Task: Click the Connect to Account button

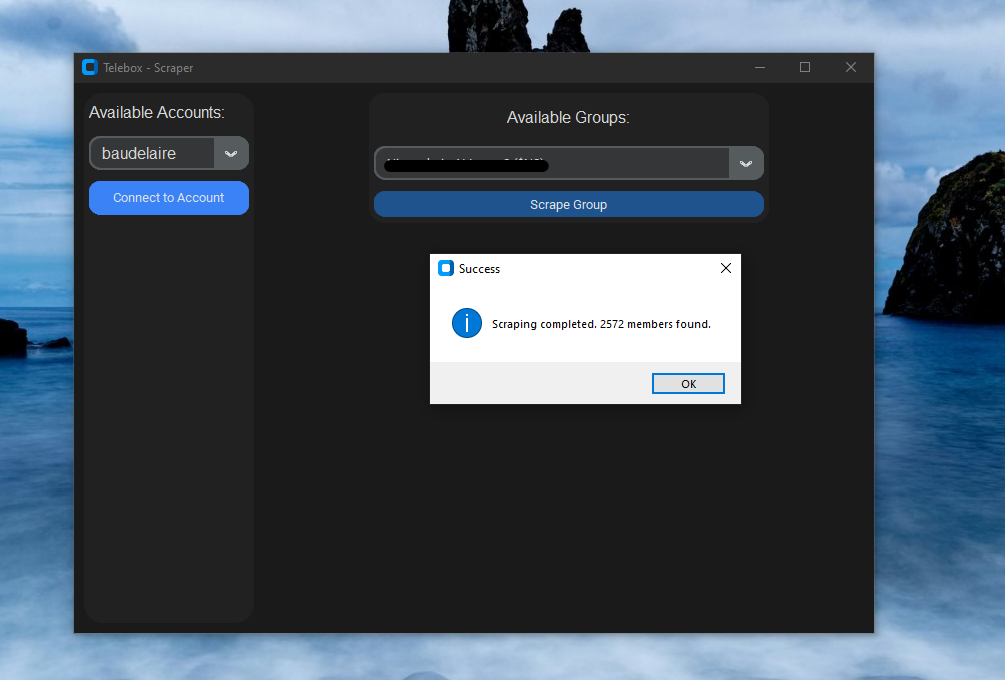Action: click(169, 198)
